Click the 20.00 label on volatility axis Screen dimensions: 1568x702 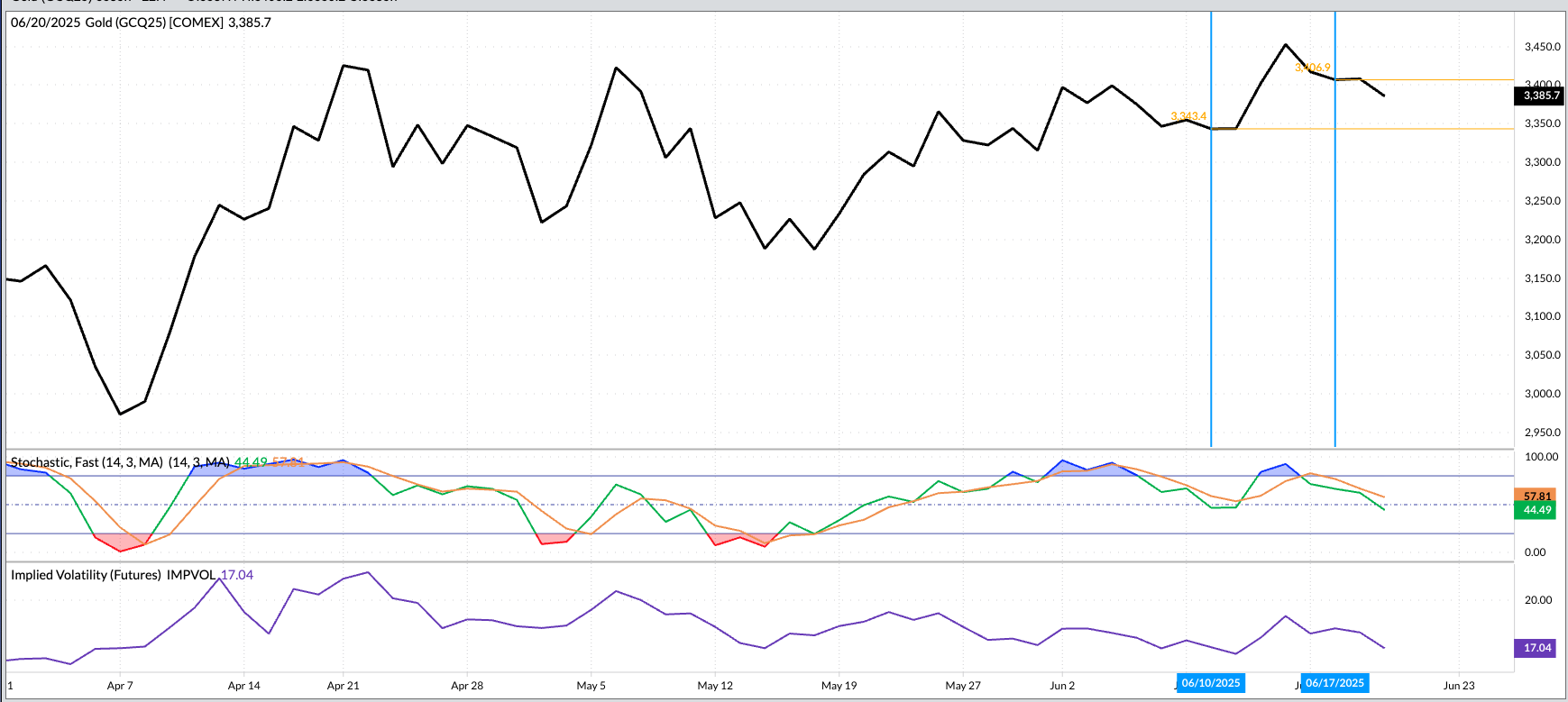(1538, 600)
